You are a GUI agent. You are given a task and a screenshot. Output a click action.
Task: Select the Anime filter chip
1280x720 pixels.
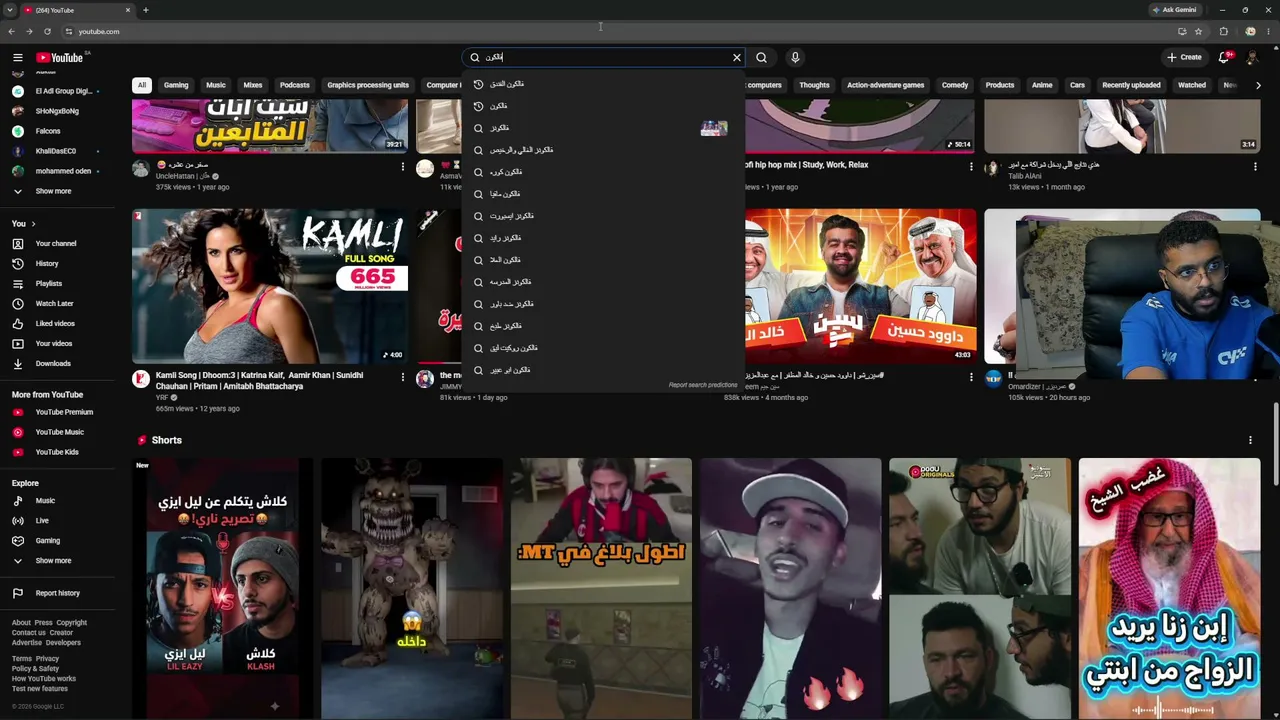pos(1042,85)
